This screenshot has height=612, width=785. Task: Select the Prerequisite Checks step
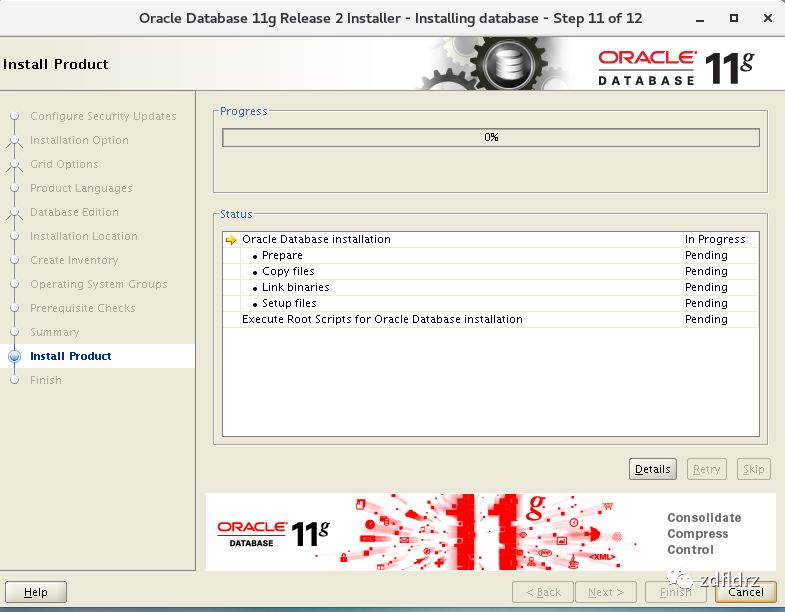pyautogui.click(x=83, y=309)
